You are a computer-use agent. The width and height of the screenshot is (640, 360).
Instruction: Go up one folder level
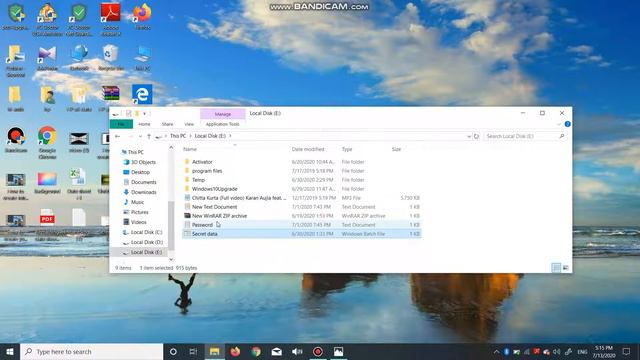(x=149, y=136)
